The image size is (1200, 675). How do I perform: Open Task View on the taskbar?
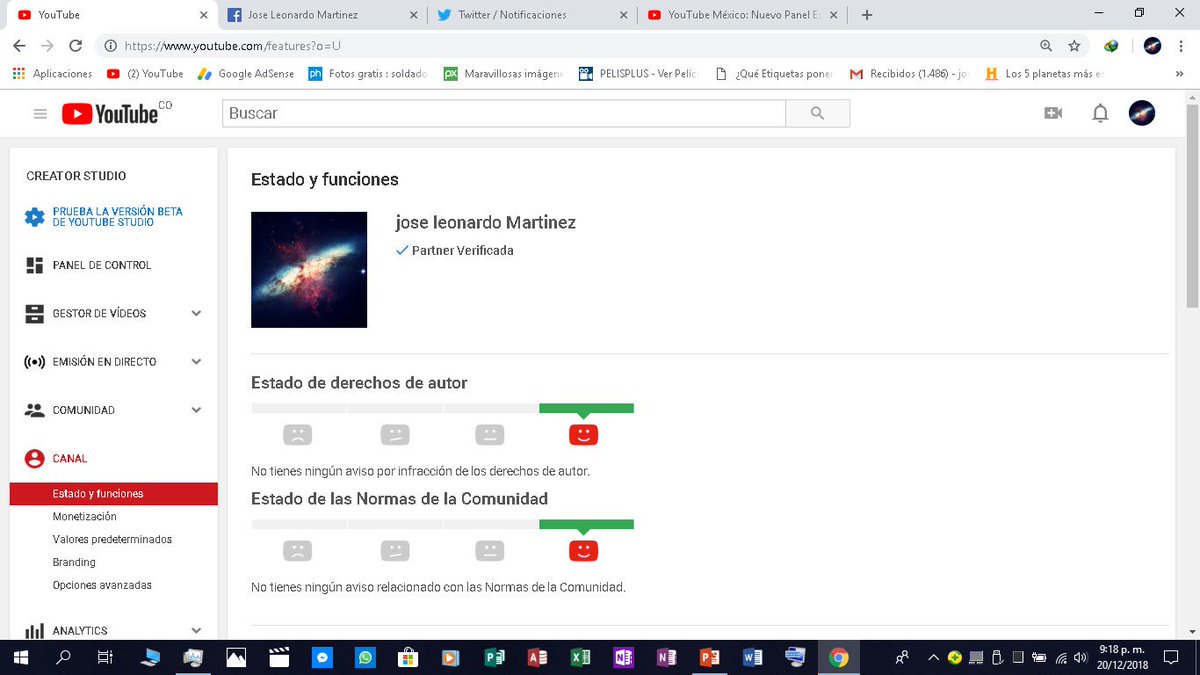tap(105, 657)
